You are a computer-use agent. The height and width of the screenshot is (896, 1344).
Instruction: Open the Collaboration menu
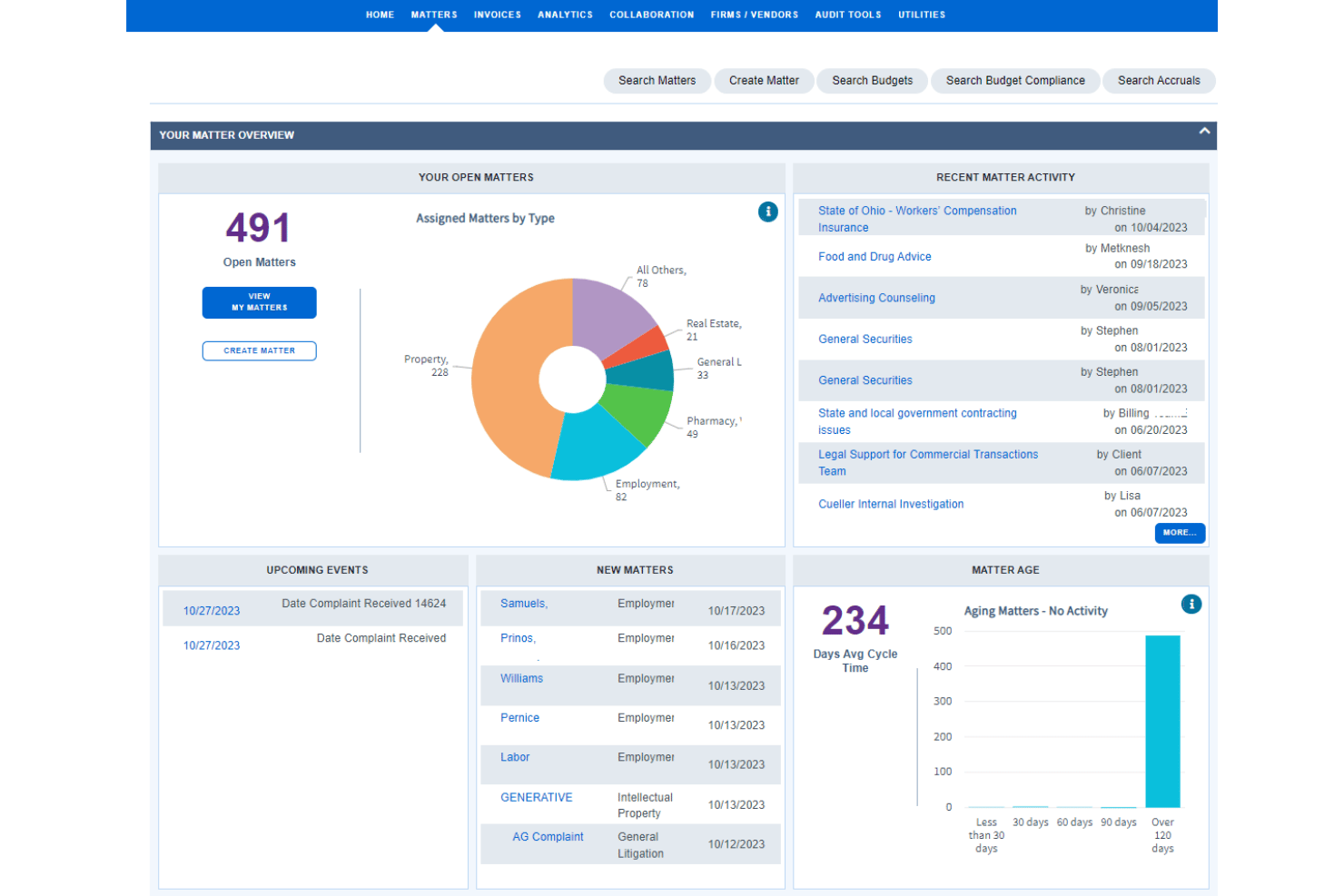coord(652,15)
